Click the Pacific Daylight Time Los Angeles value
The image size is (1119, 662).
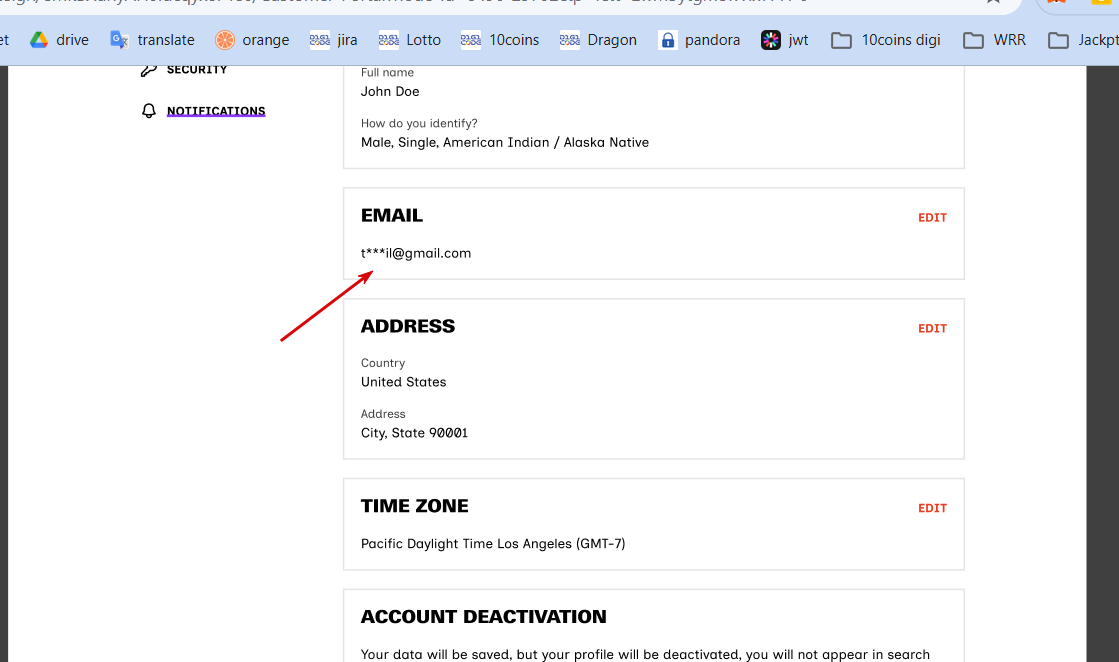tap(493, 544)
